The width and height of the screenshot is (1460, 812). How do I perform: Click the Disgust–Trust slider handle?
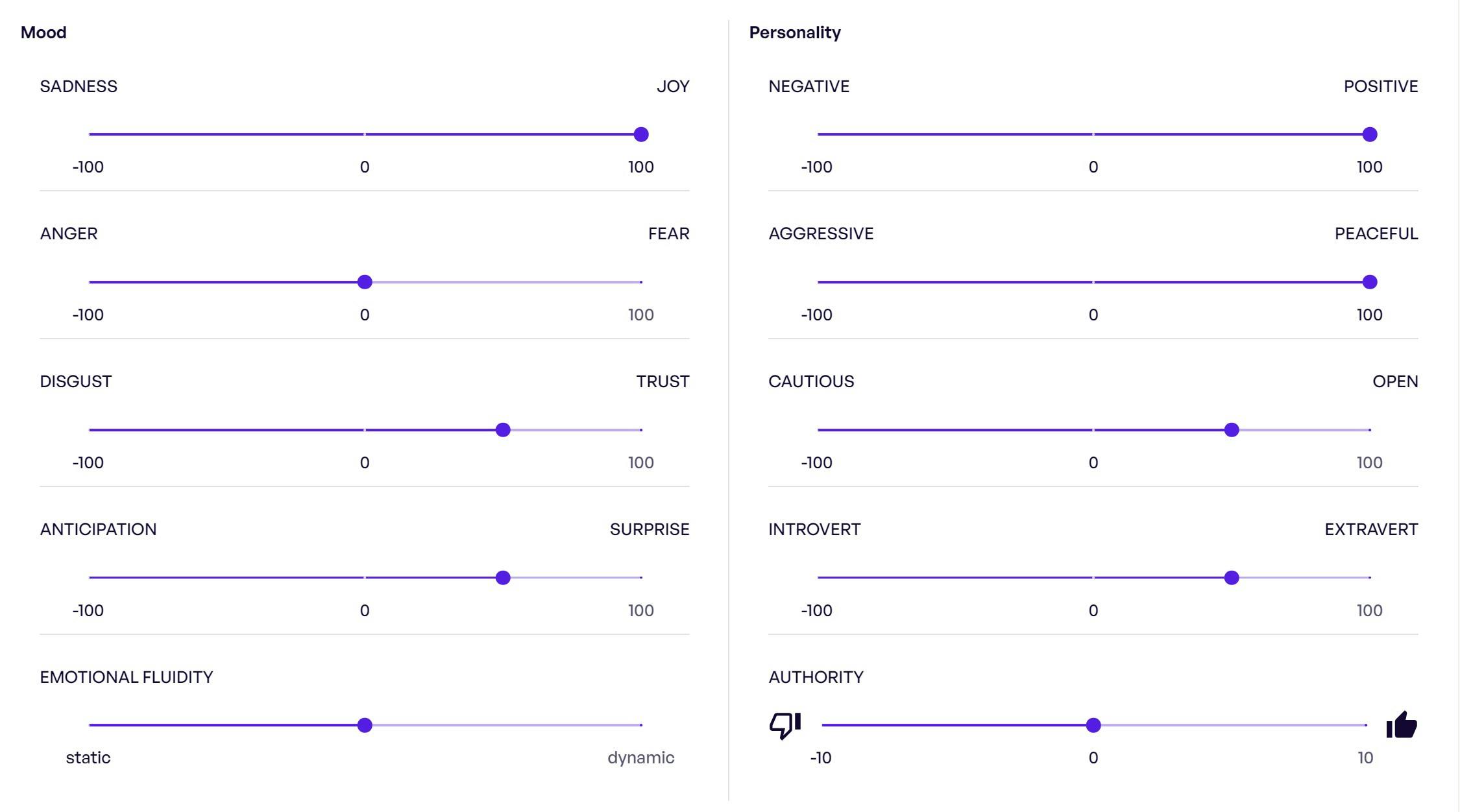[503, 430]
